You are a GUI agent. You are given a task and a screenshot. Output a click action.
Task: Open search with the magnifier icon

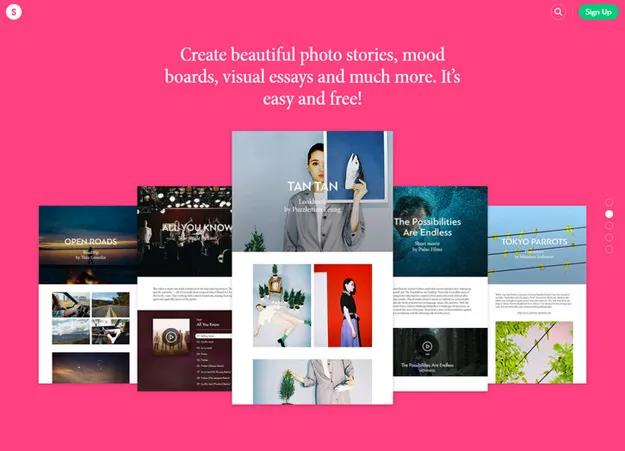point(558,12)
